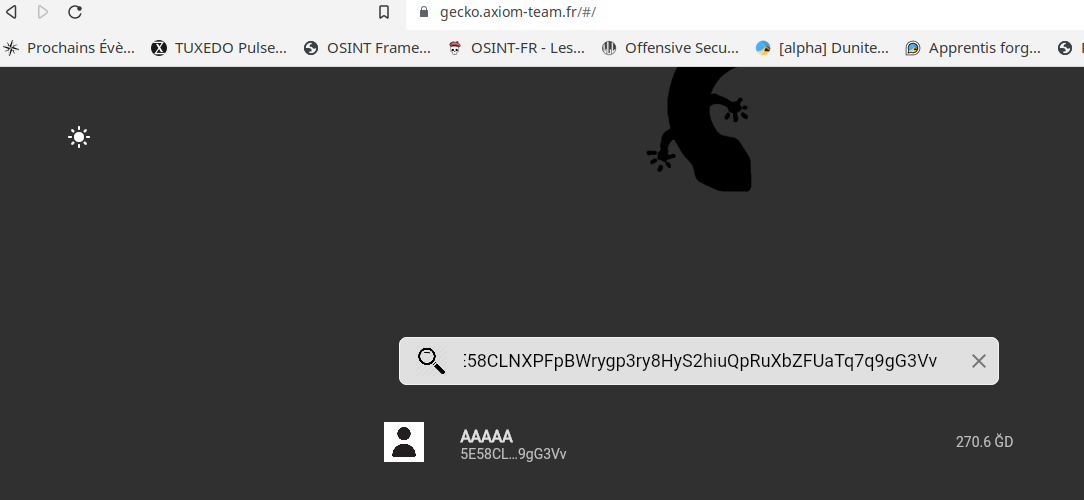
Task: Open the TUXEDO Pulse... bookmark
Action: 218,48
